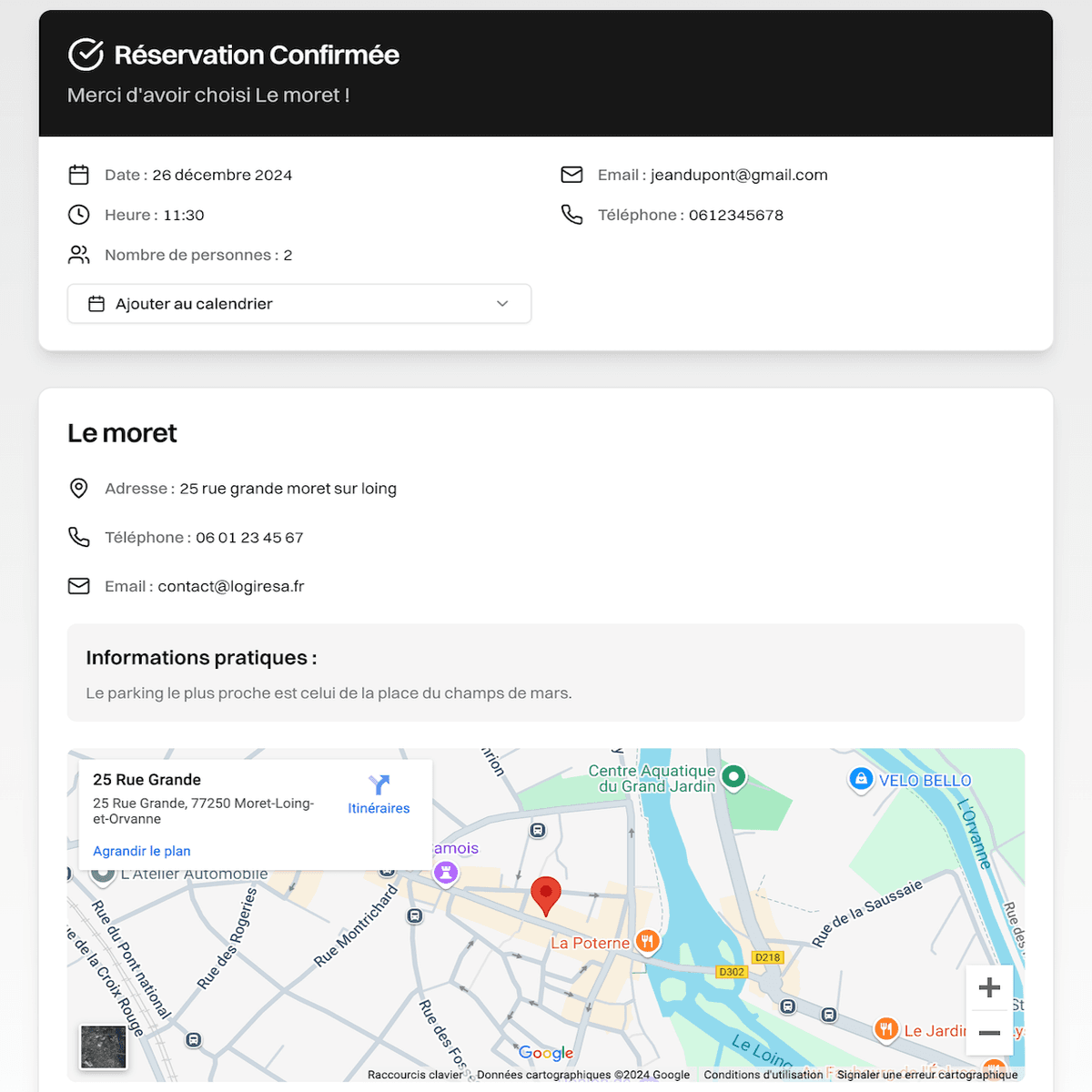Click Rue de la Saussaie street label
Viewport: 1092px width, 1092px height.
click(867, 914)
